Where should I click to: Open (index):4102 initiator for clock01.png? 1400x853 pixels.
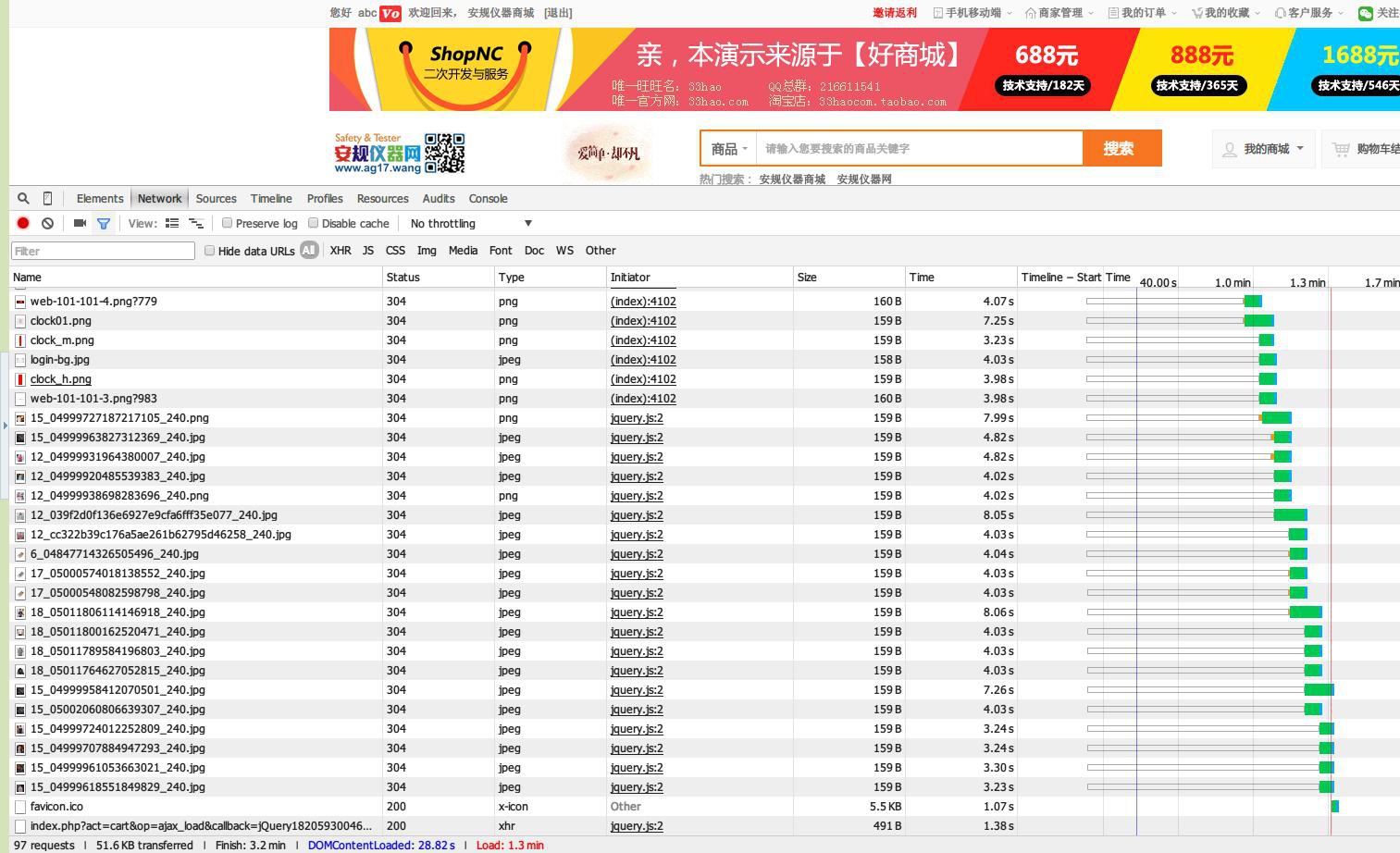click(x=643, y=321)
